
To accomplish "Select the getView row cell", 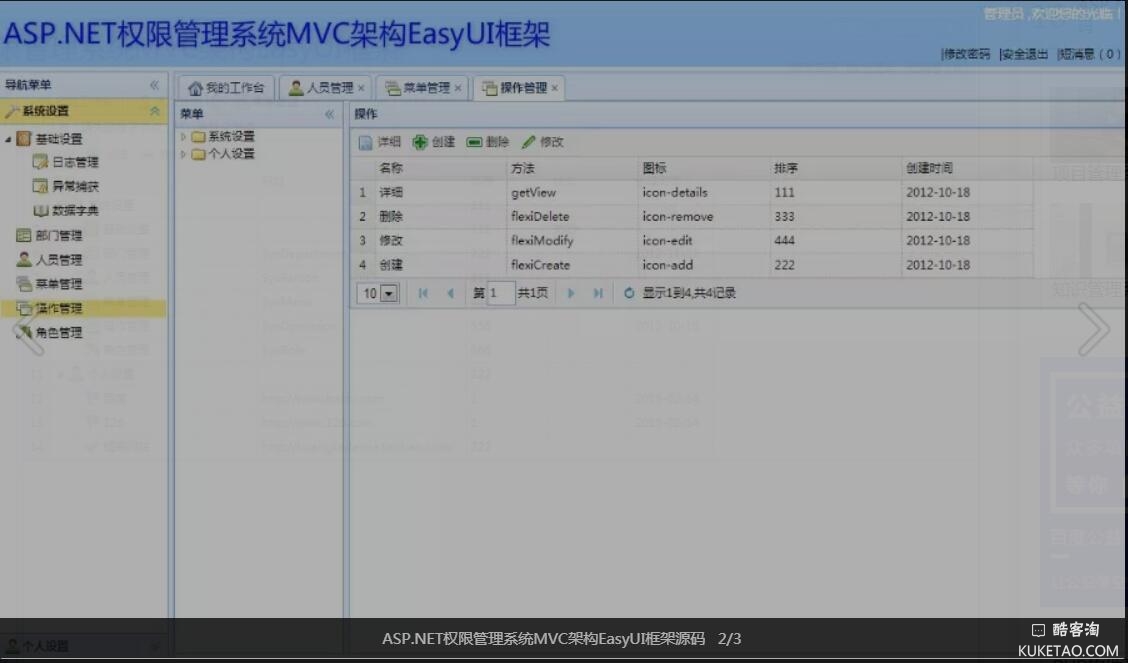I will pos(572,193).
